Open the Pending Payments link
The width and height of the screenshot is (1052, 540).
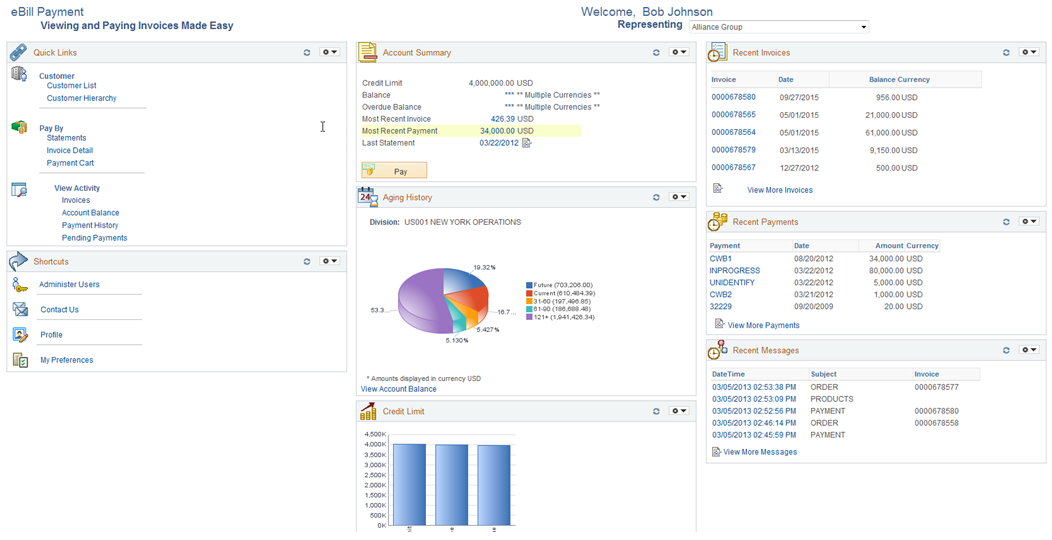[x=95, y=238]
